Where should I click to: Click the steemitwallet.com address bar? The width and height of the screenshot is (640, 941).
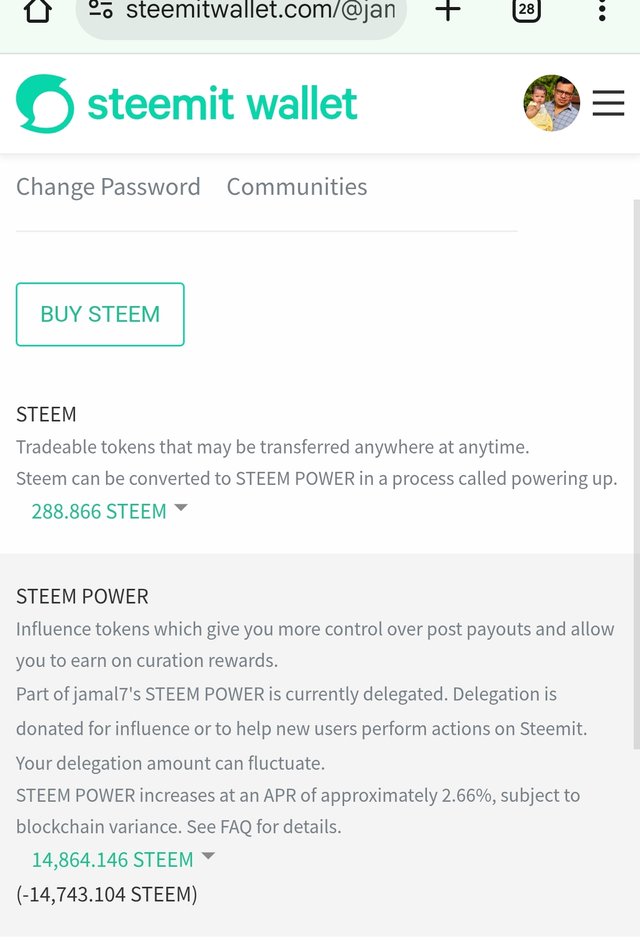(241, 12)
